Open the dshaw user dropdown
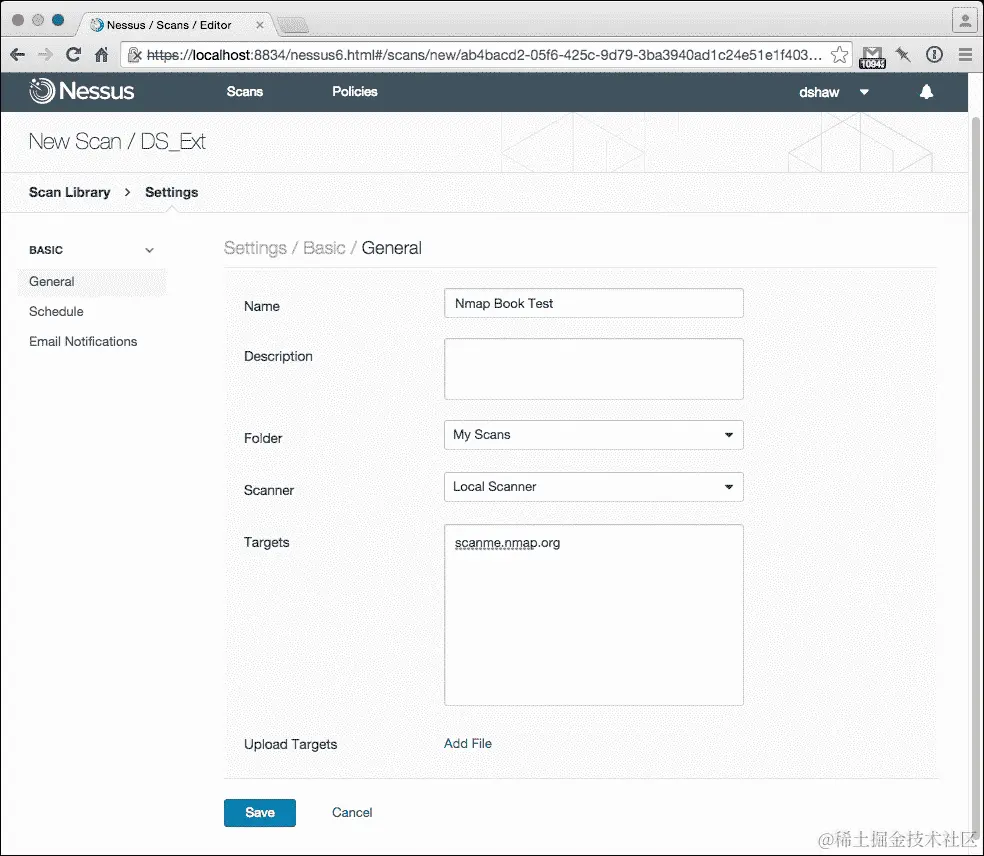This screenshot has width=984, height=856. pos(833,92)
